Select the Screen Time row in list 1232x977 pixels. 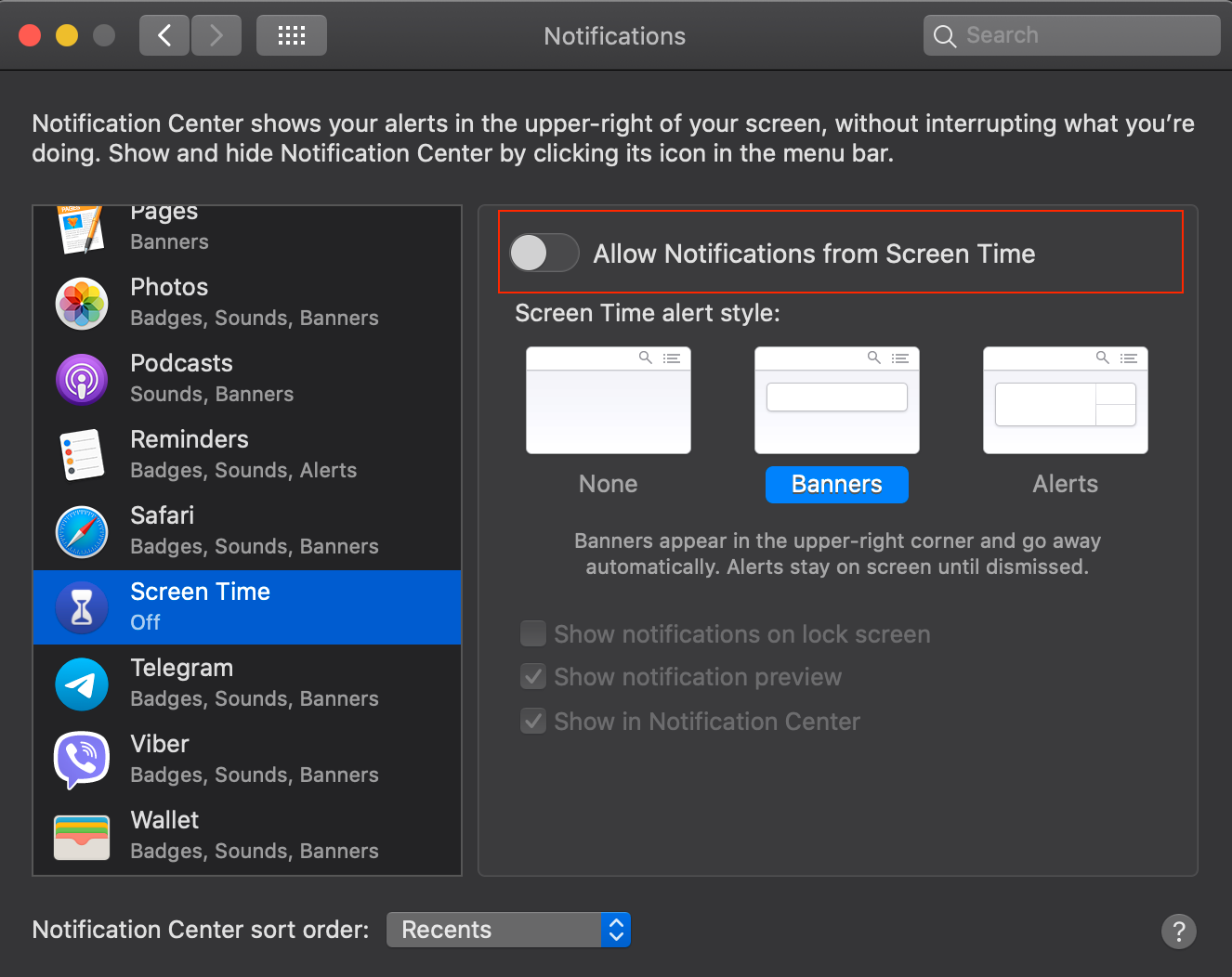tap(247, 607)
